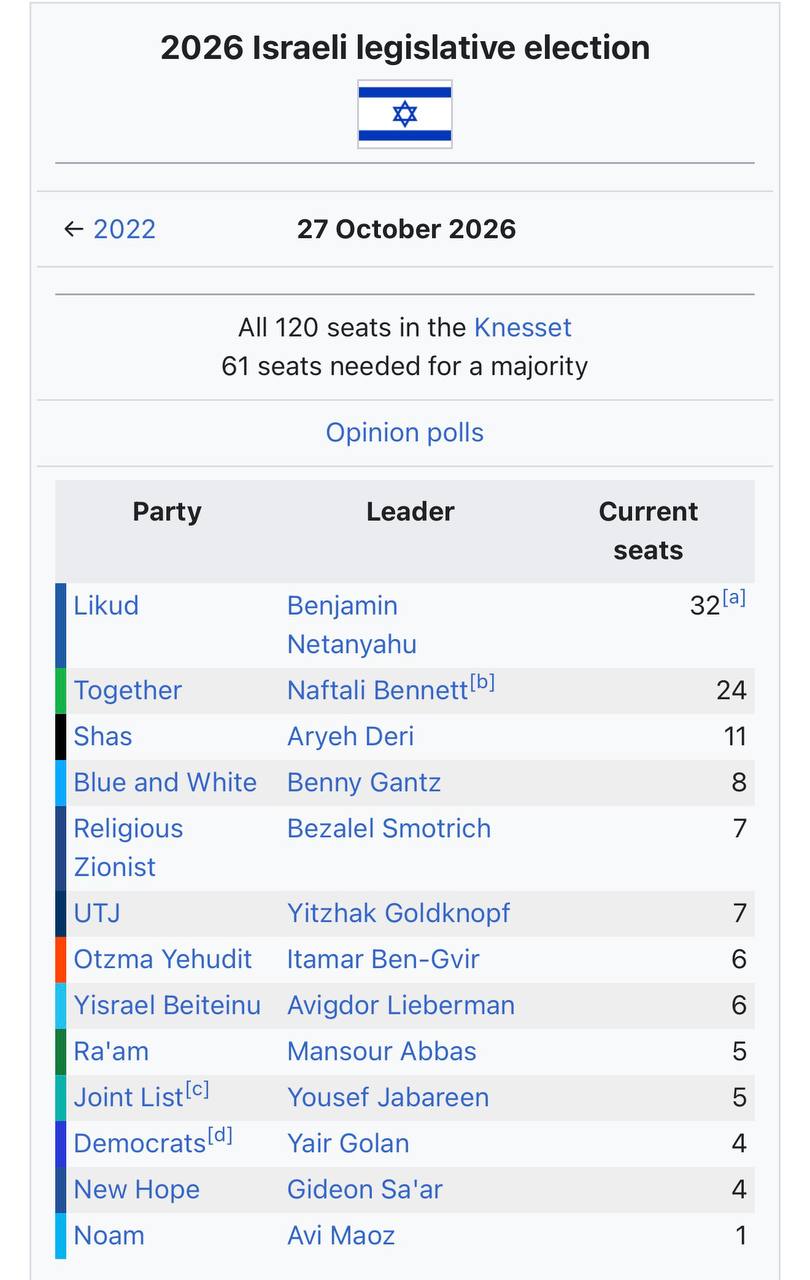This screenshot has height=1280, width=810.
Task: Click the Blue and White party link
Action: [165, 783]
